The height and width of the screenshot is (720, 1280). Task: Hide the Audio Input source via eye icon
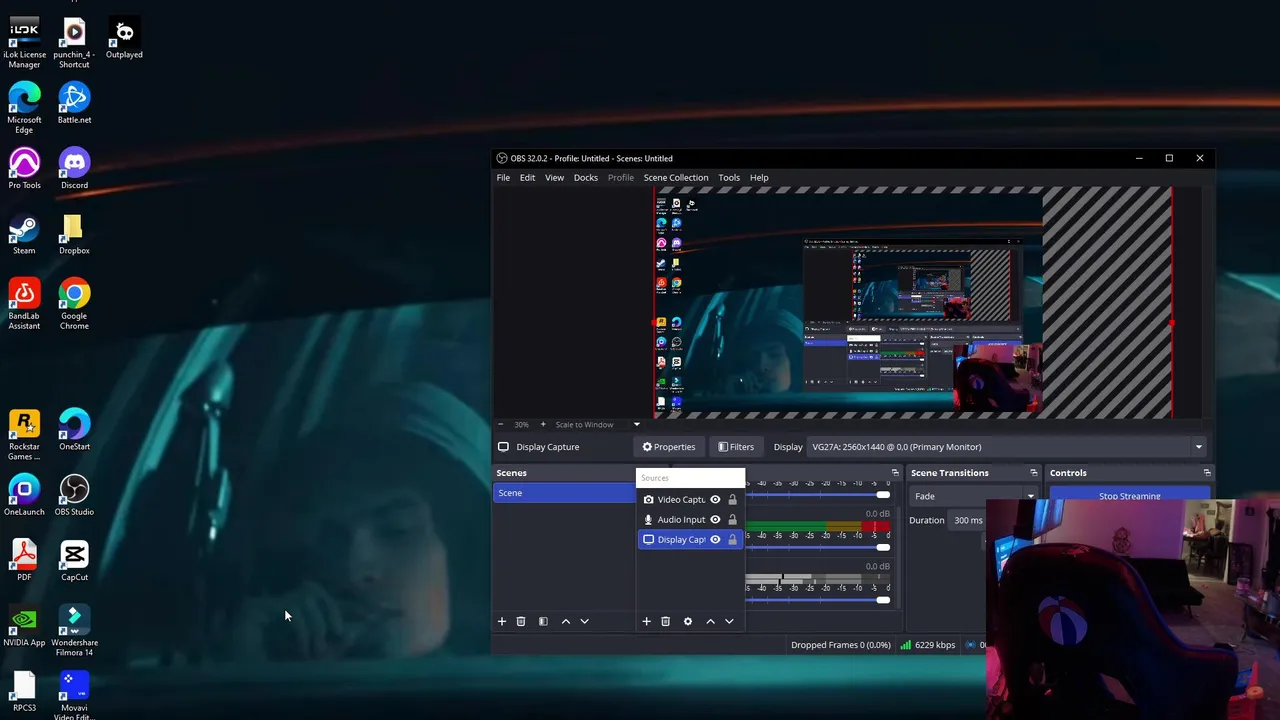pos(715,519)
